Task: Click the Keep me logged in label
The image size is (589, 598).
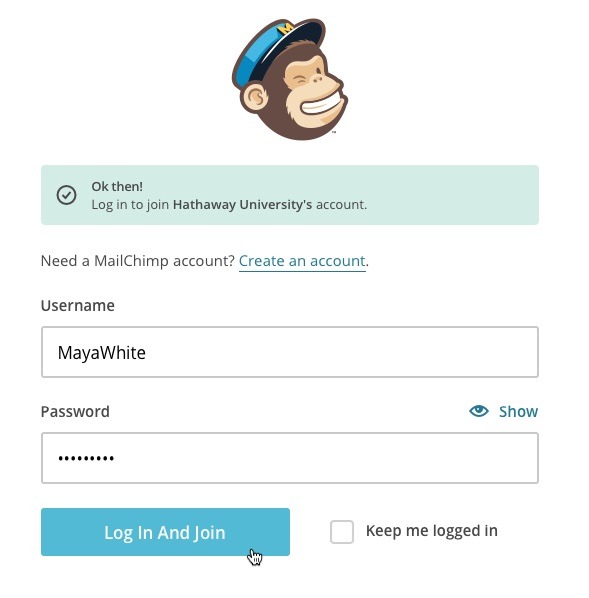Action: point(431,530)
